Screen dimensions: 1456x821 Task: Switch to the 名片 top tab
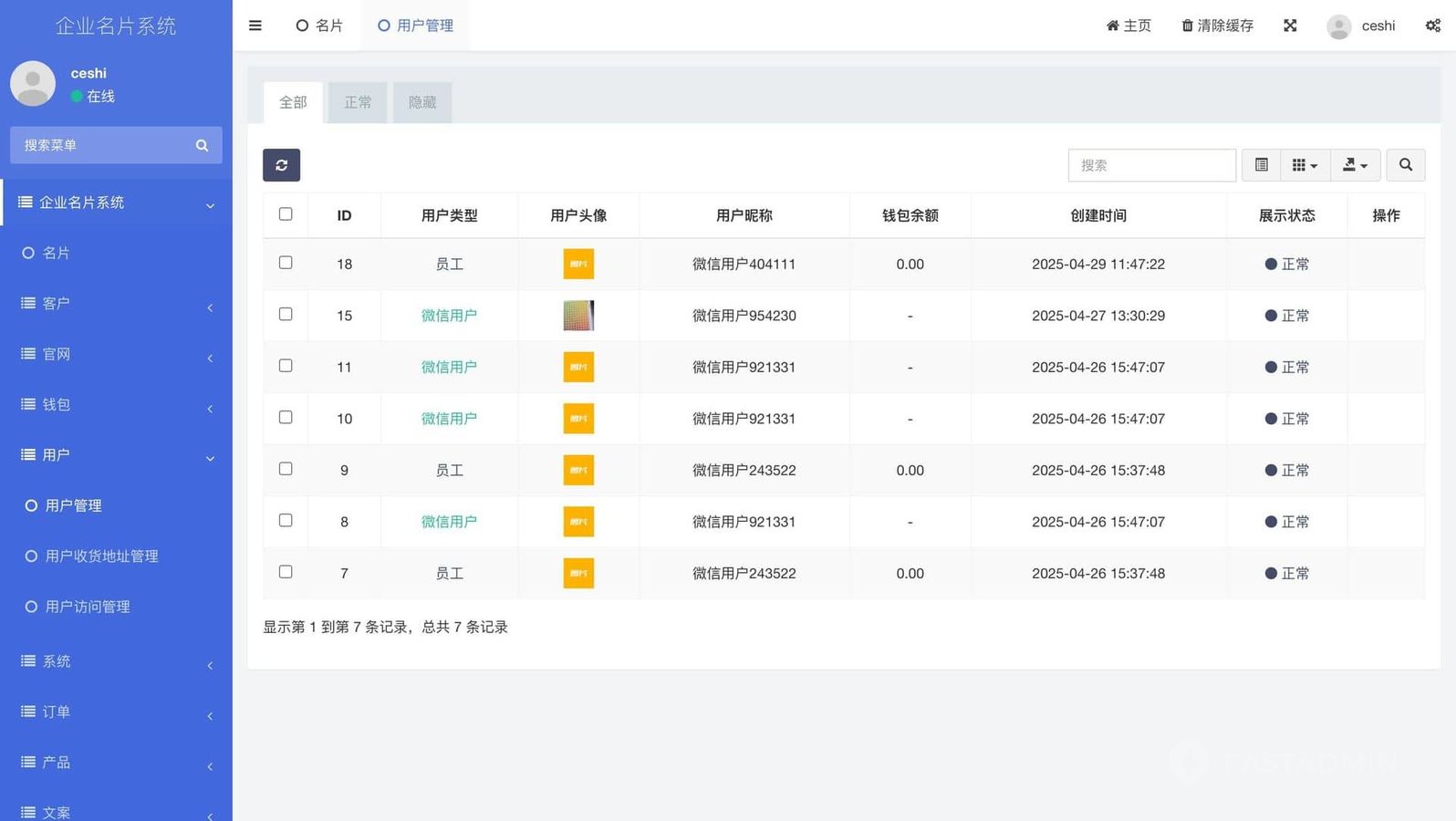(319, 26)
